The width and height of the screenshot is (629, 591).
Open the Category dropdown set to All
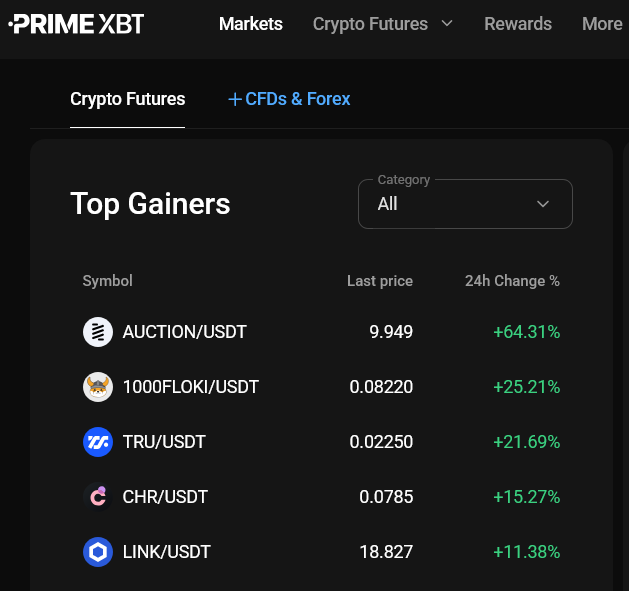(x=465, y=204)
